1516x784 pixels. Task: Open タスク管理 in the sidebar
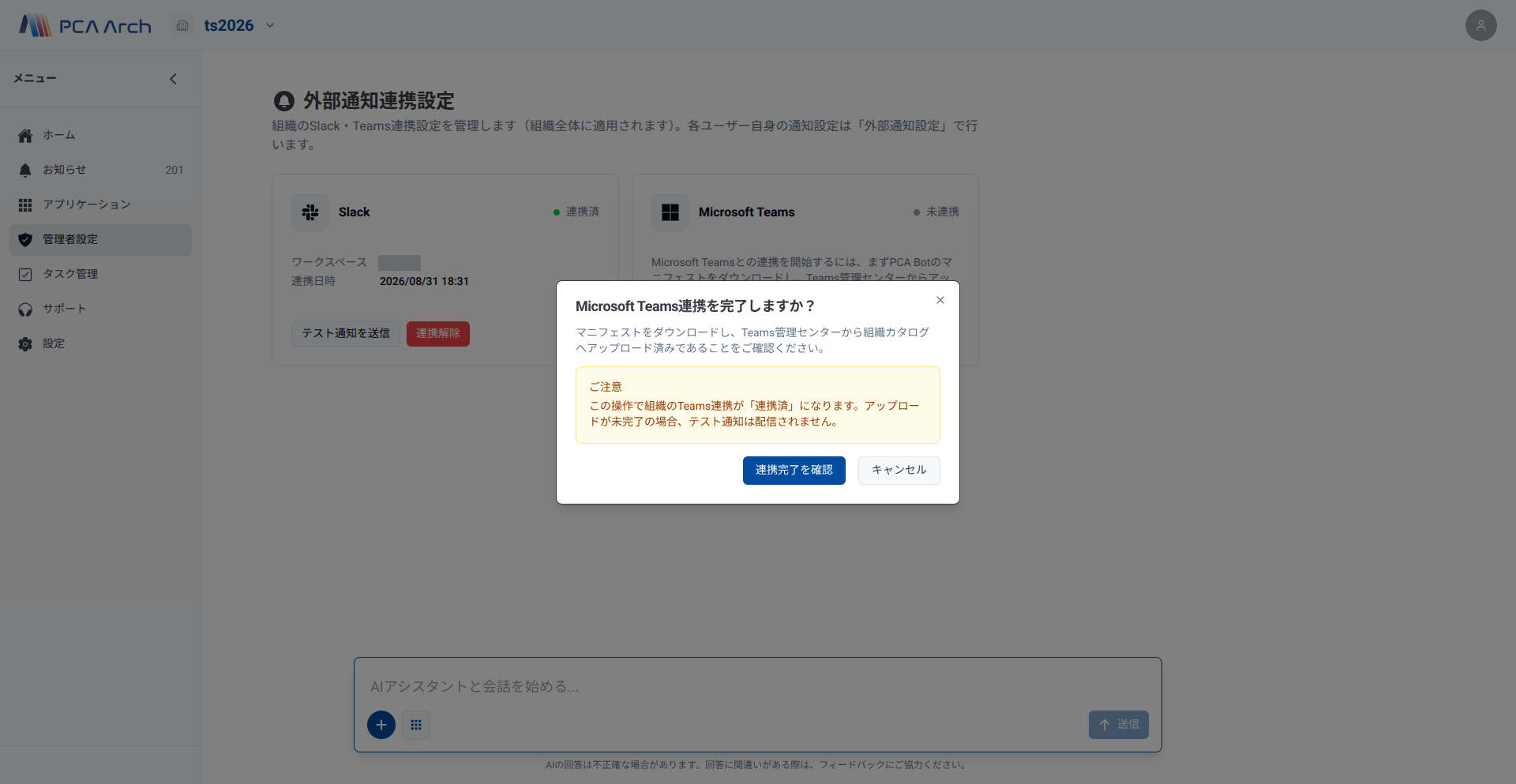point(100,274)
